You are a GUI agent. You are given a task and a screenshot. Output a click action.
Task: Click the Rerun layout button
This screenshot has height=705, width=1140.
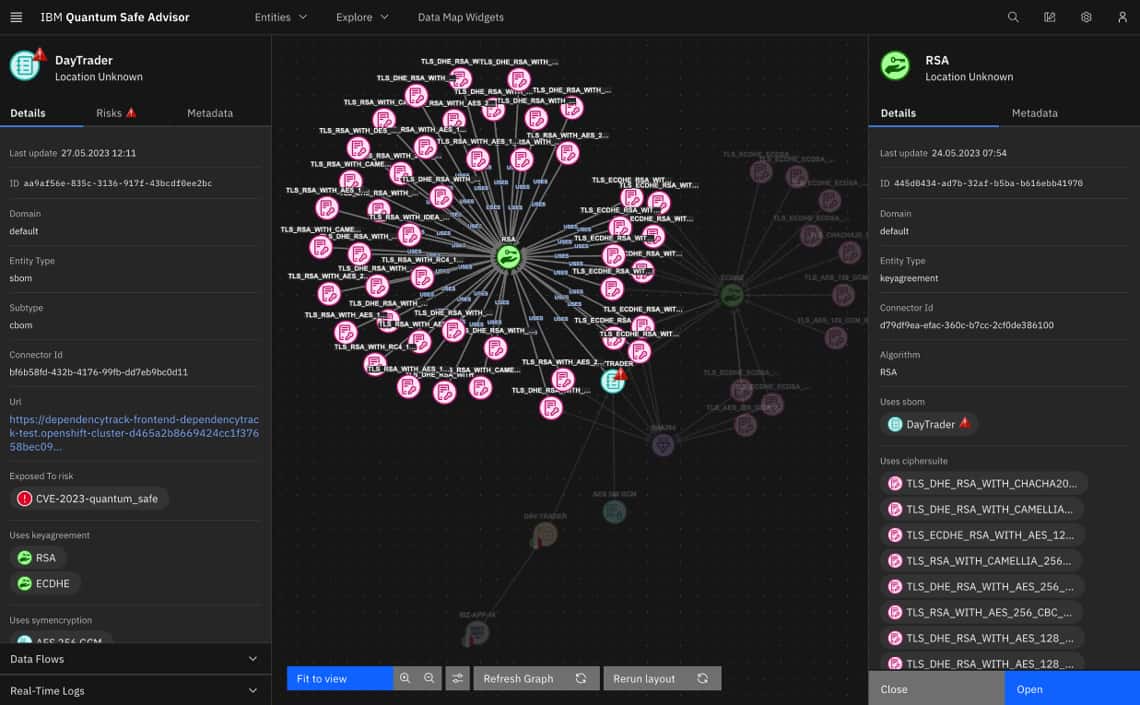tap(662, 678)
